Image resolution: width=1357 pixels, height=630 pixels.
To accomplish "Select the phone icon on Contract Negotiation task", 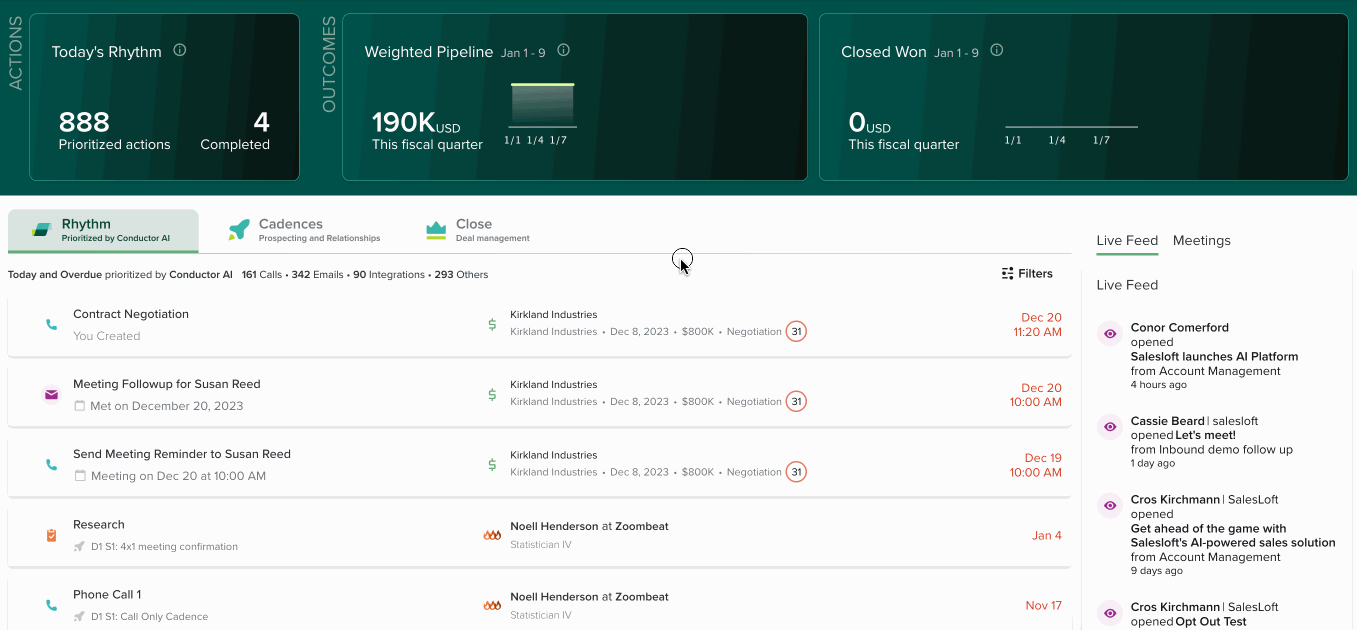I will pos(51,324).
